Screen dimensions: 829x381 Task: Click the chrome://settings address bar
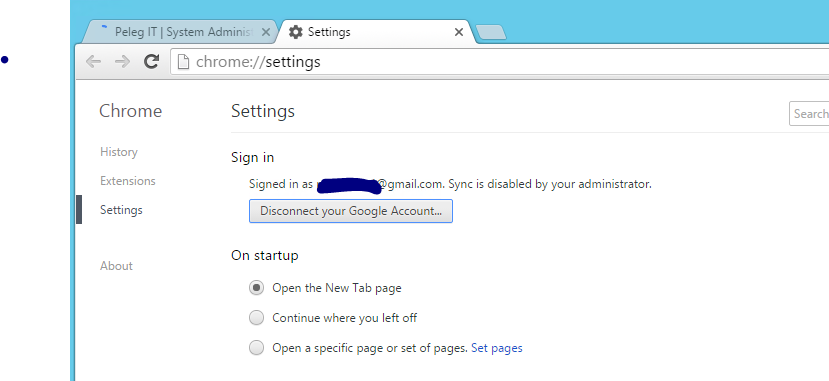pyautogui.click(x=500, y=62)
